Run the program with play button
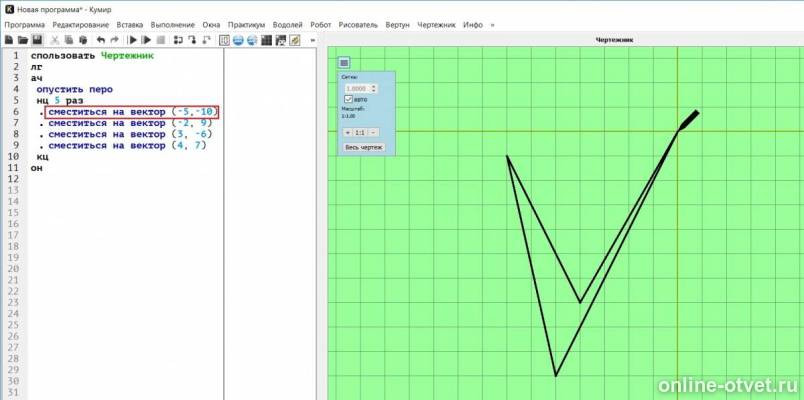The image size is (804, 400). tap(133, 40)
